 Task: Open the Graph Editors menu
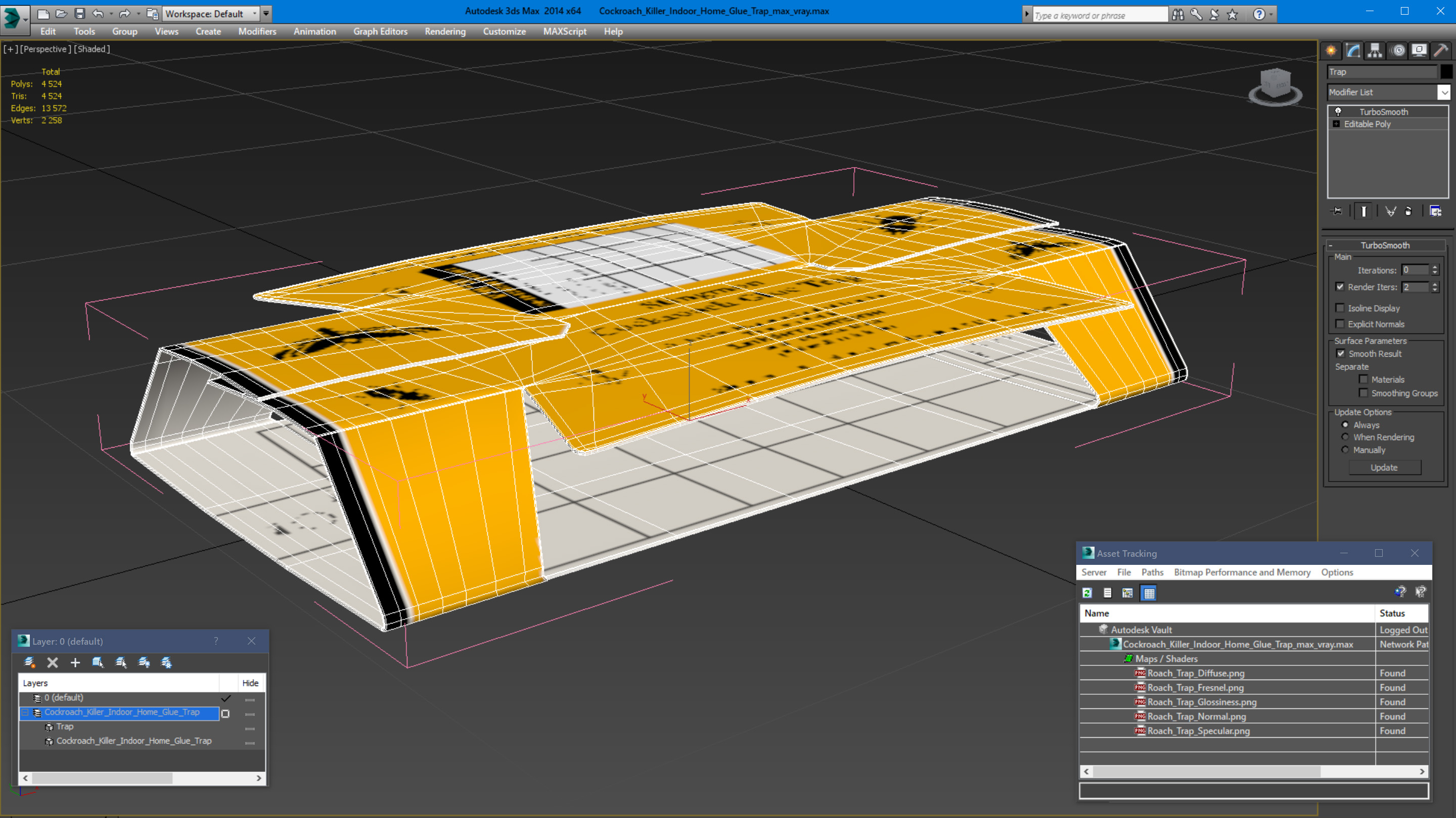380,32
